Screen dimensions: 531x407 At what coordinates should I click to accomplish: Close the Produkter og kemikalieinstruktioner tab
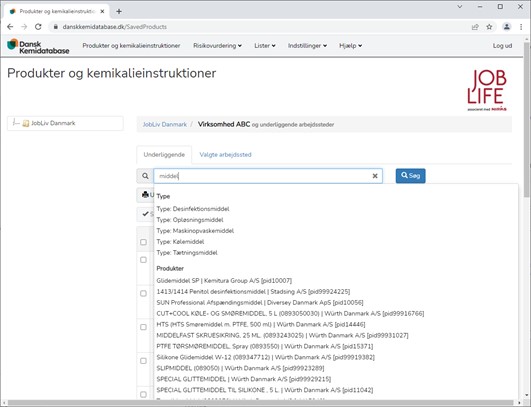point(102,11)
